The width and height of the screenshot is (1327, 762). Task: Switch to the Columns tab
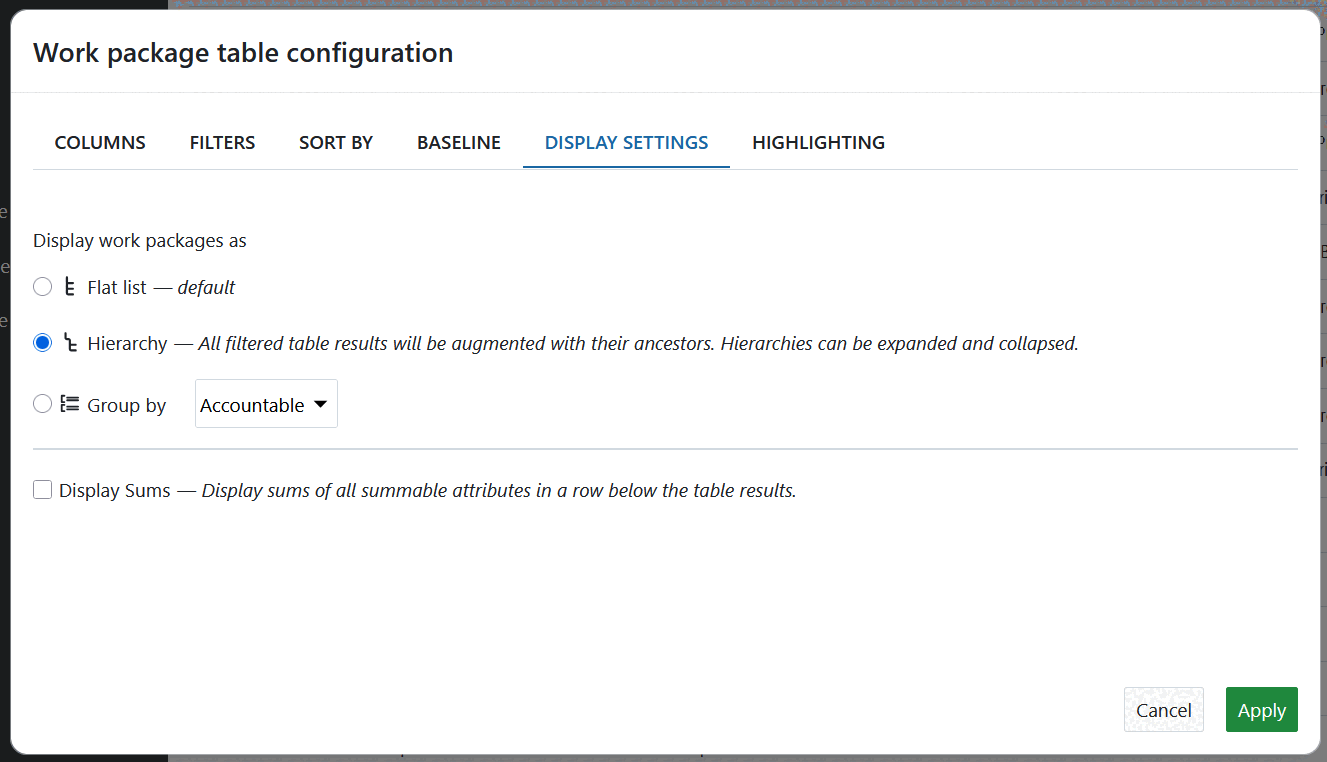100,143
